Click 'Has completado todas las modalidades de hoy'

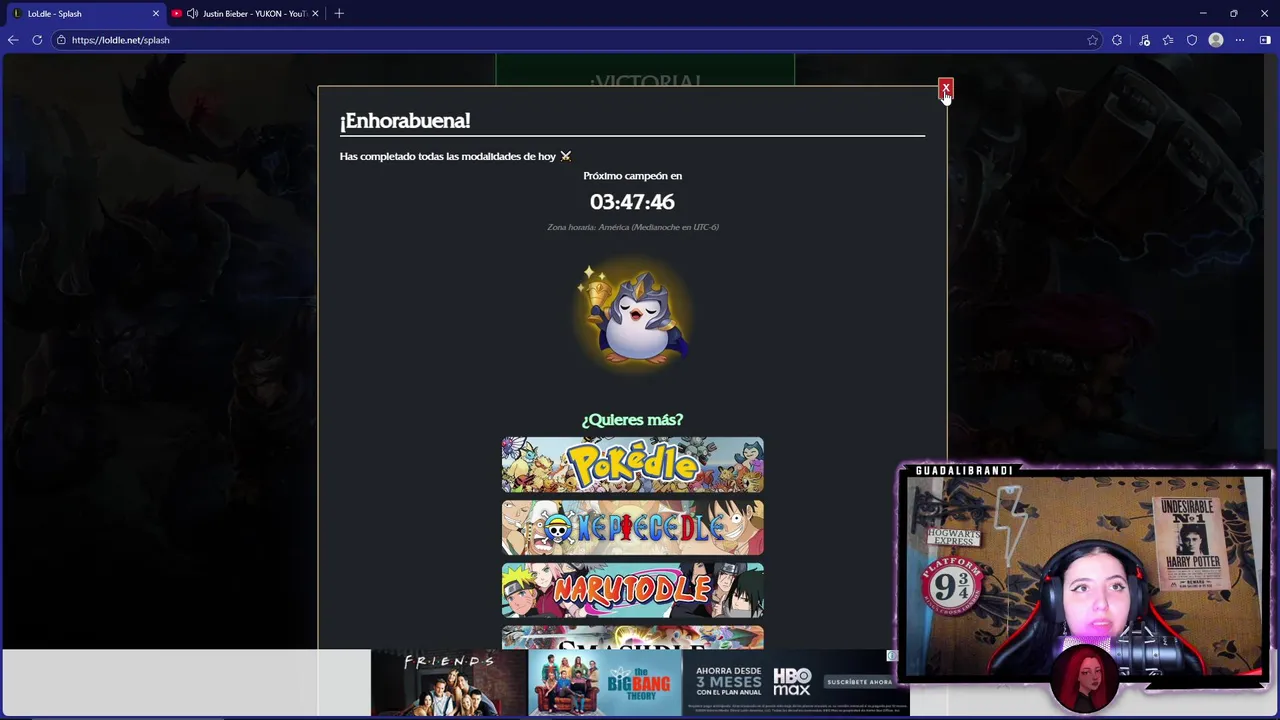pyautogui.click(x=447, y=156)
